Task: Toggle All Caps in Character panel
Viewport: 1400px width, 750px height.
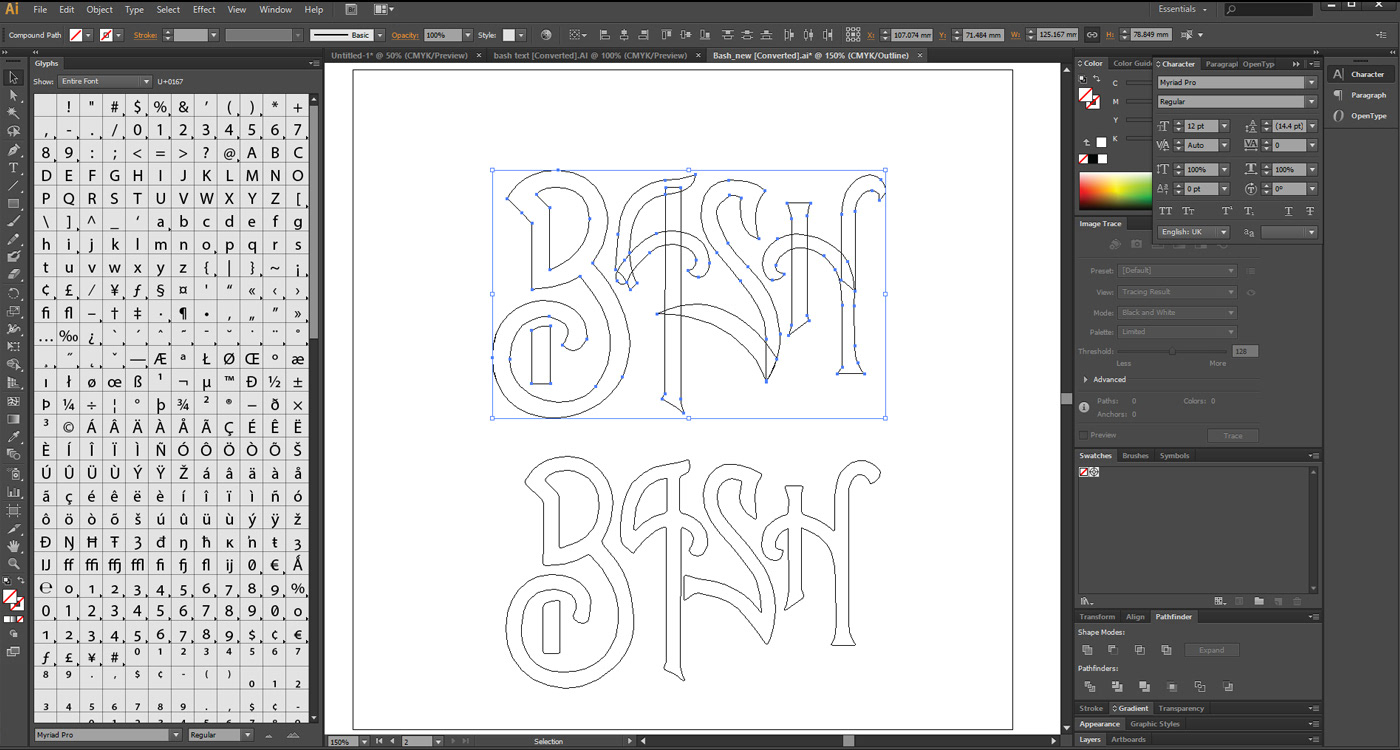Action: 1166,211
